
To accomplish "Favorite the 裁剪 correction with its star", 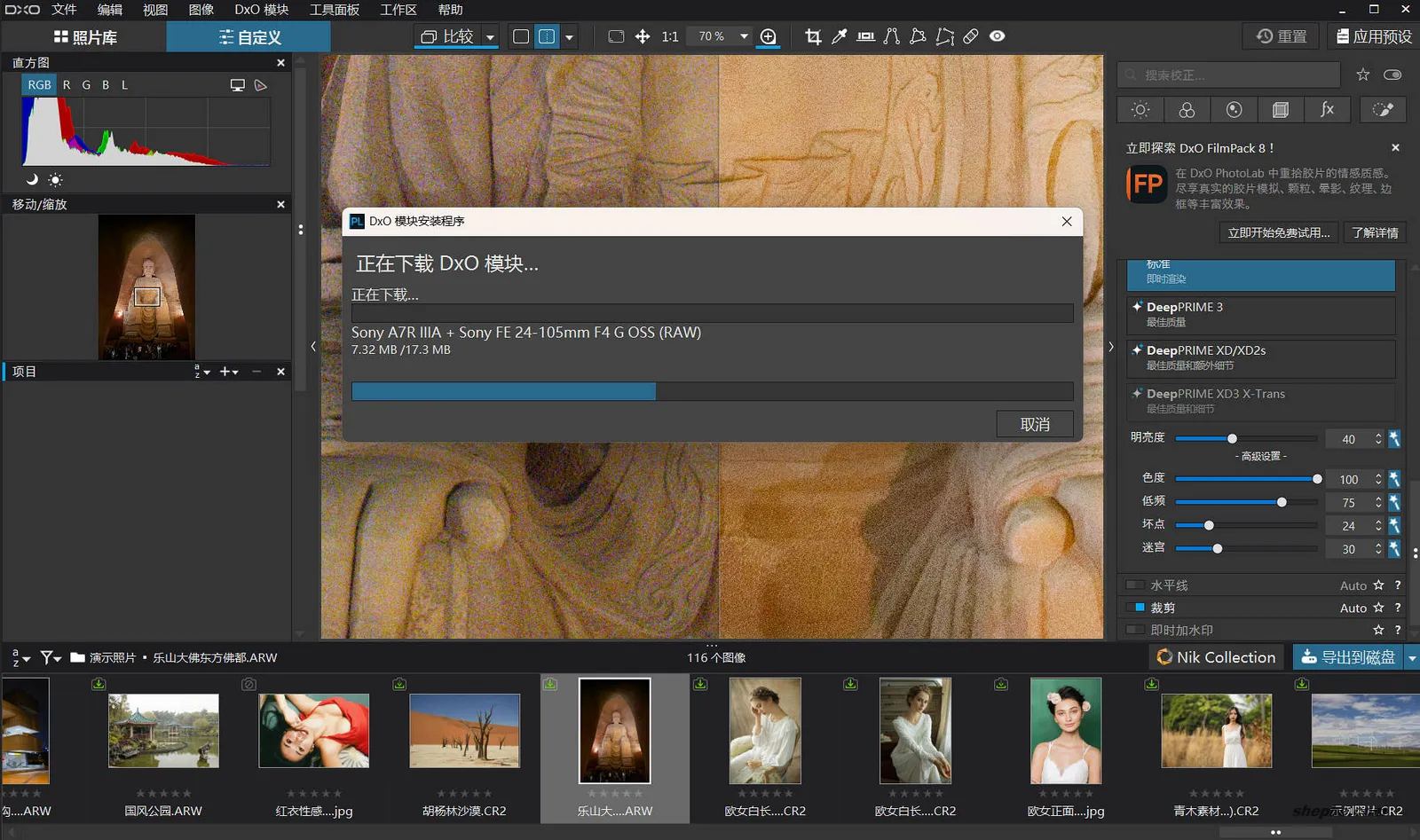I will pyautogui.click(x=1378, y=608).
